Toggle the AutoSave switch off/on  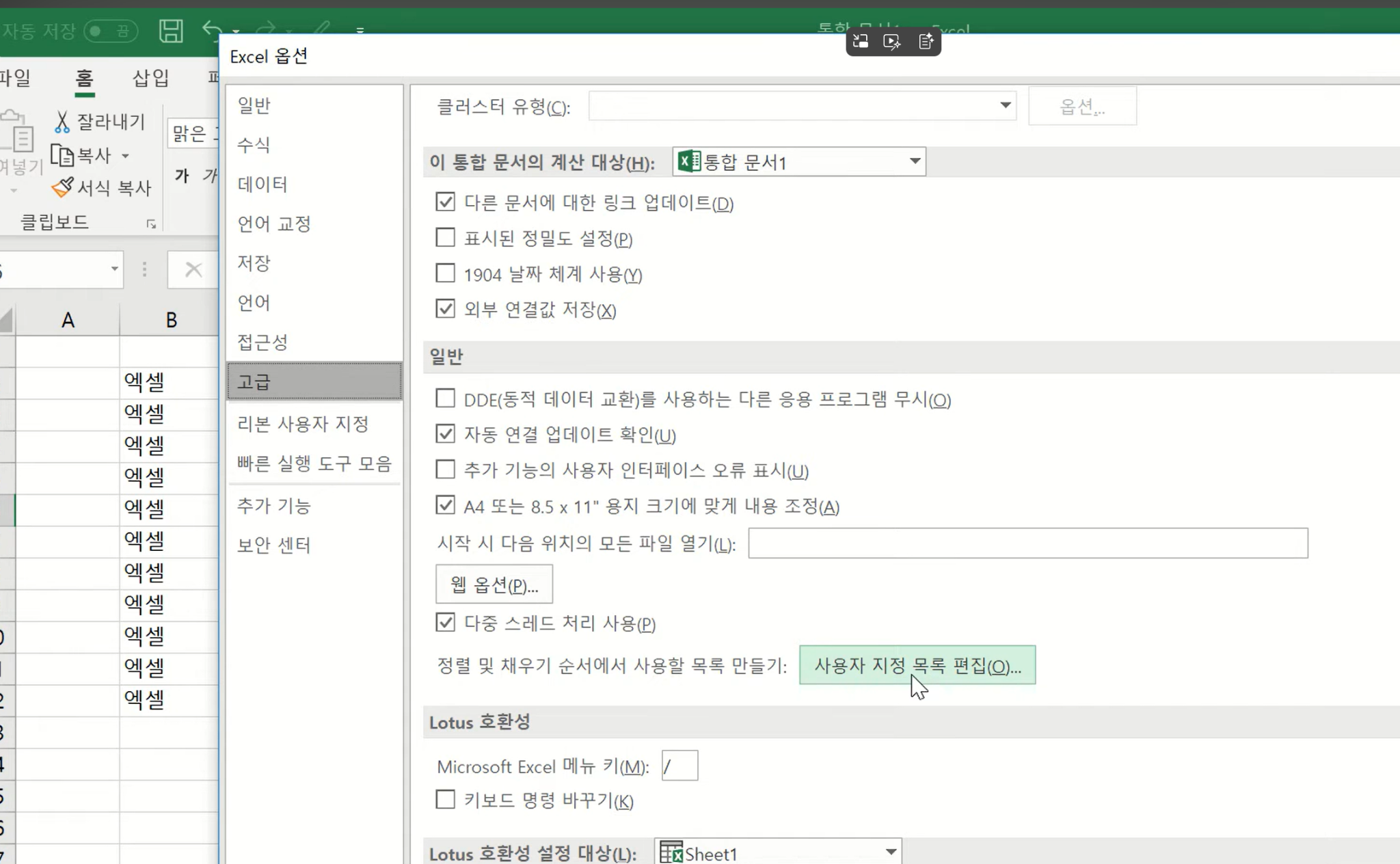[x=111, y=31]
